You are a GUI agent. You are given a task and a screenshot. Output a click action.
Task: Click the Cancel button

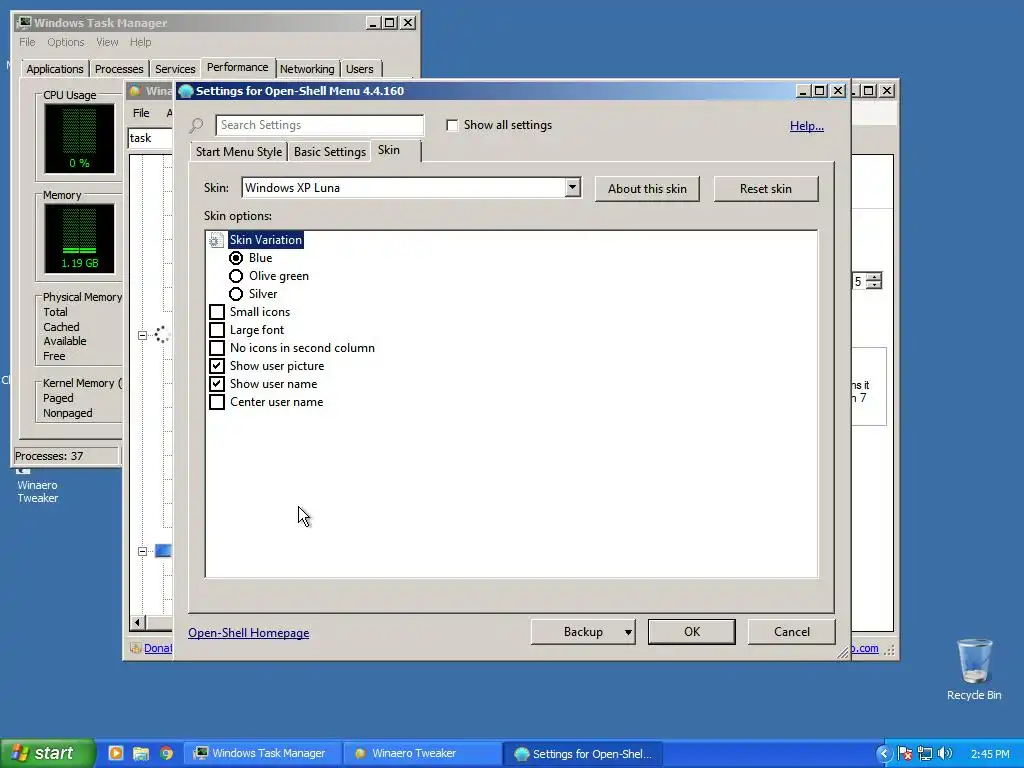pos(792,632)
